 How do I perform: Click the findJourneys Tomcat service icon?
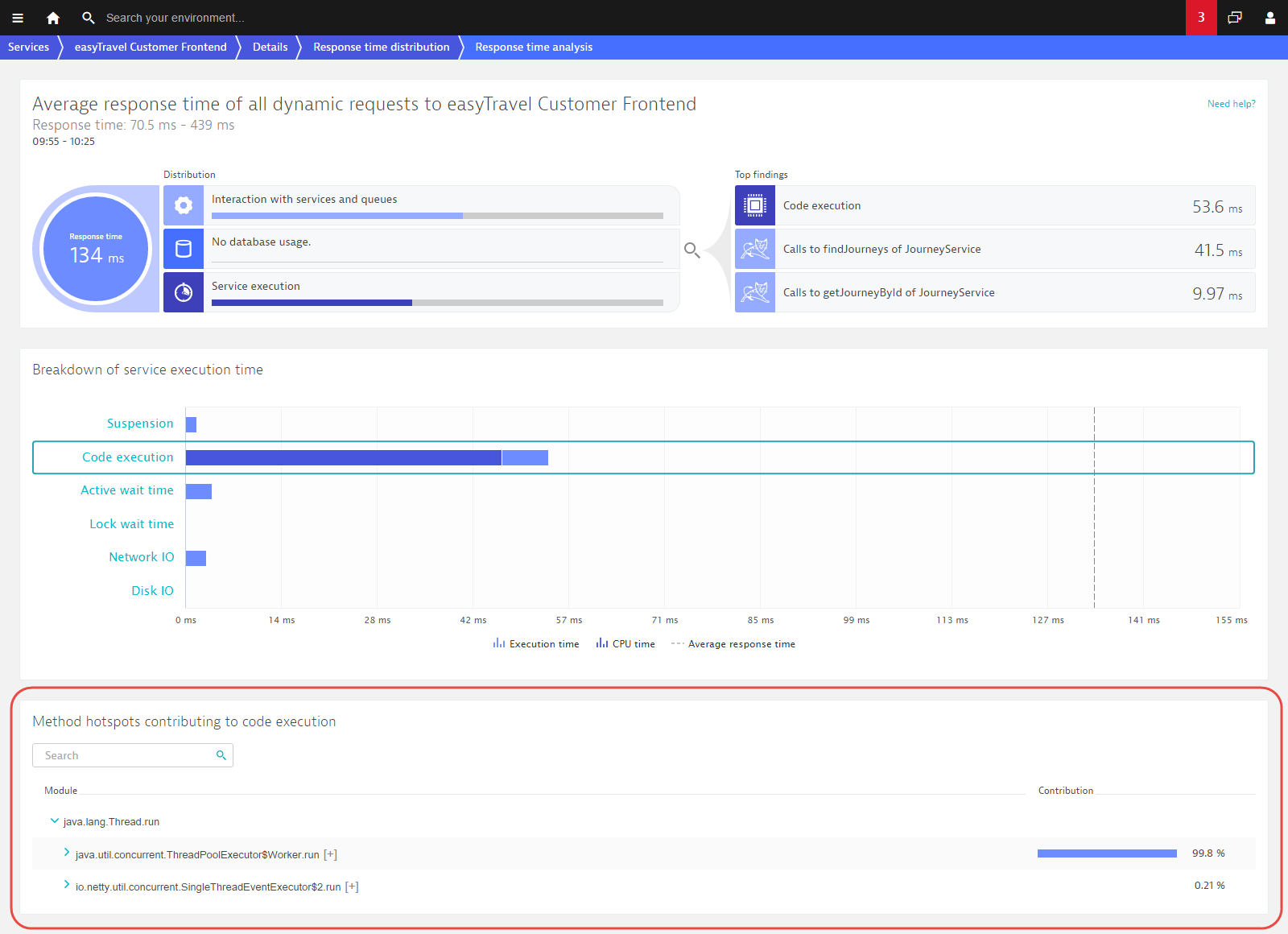pos(755,249)
